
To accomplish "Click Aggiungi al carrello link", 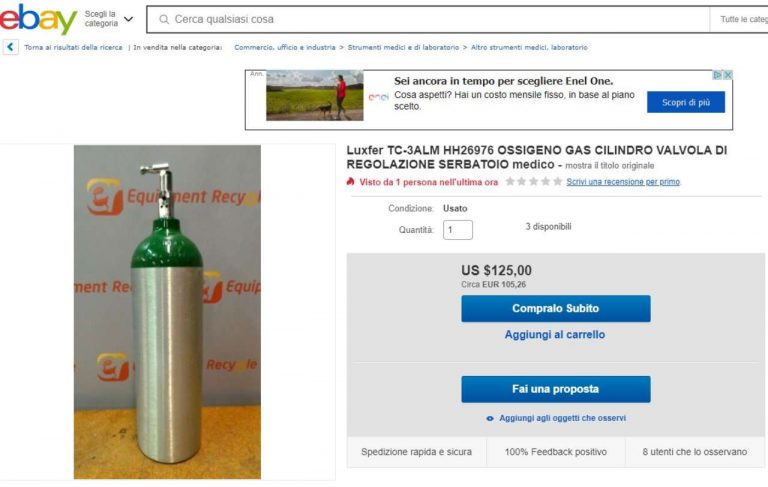I will pyautogui.click(x=554, y=335).
